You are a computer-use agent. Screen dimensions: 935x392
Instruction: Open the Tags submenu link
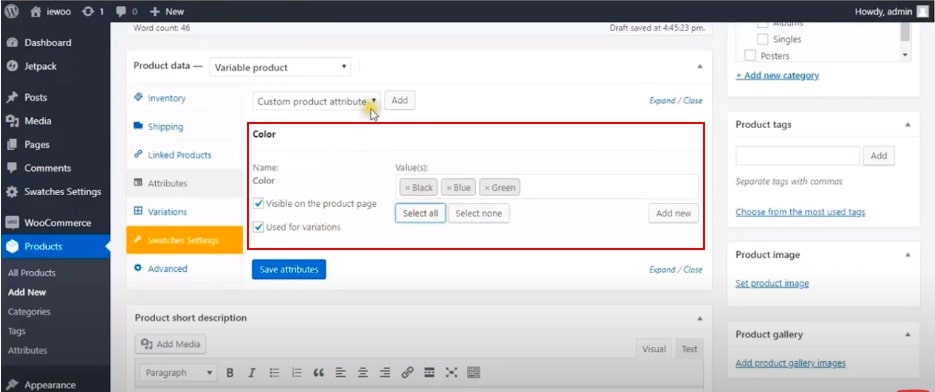[17, 331]
